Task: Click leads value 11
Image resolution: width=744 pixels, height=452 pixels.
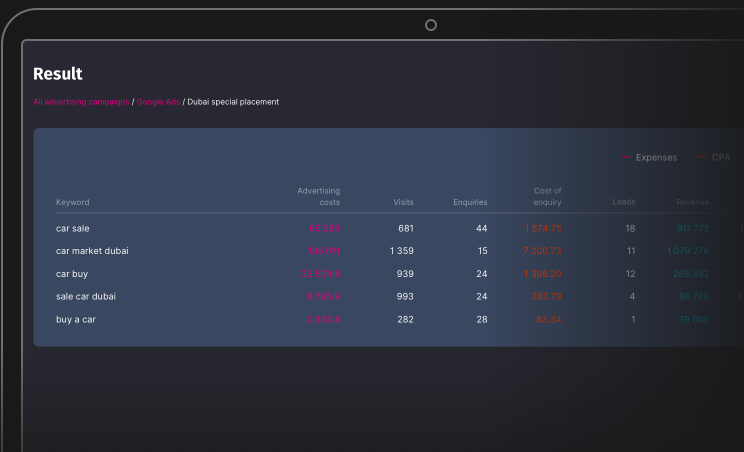Action: click(x=631, y=251)
